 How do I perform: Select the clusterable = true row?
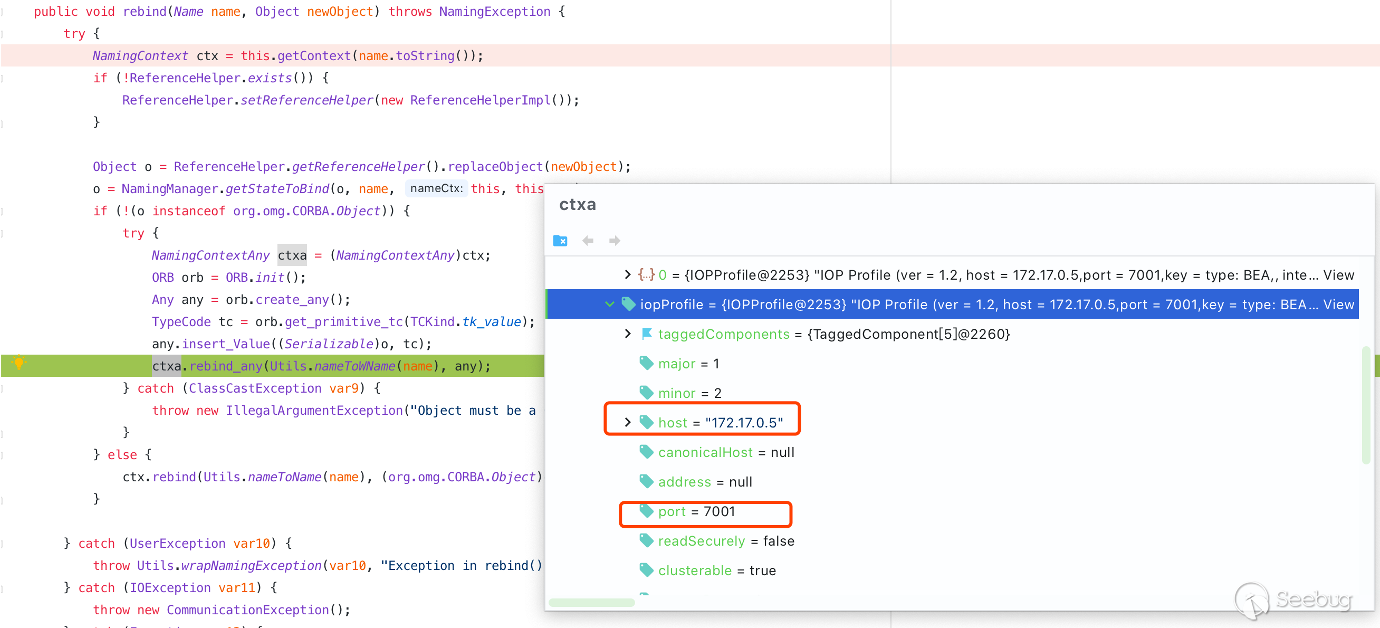716,571
